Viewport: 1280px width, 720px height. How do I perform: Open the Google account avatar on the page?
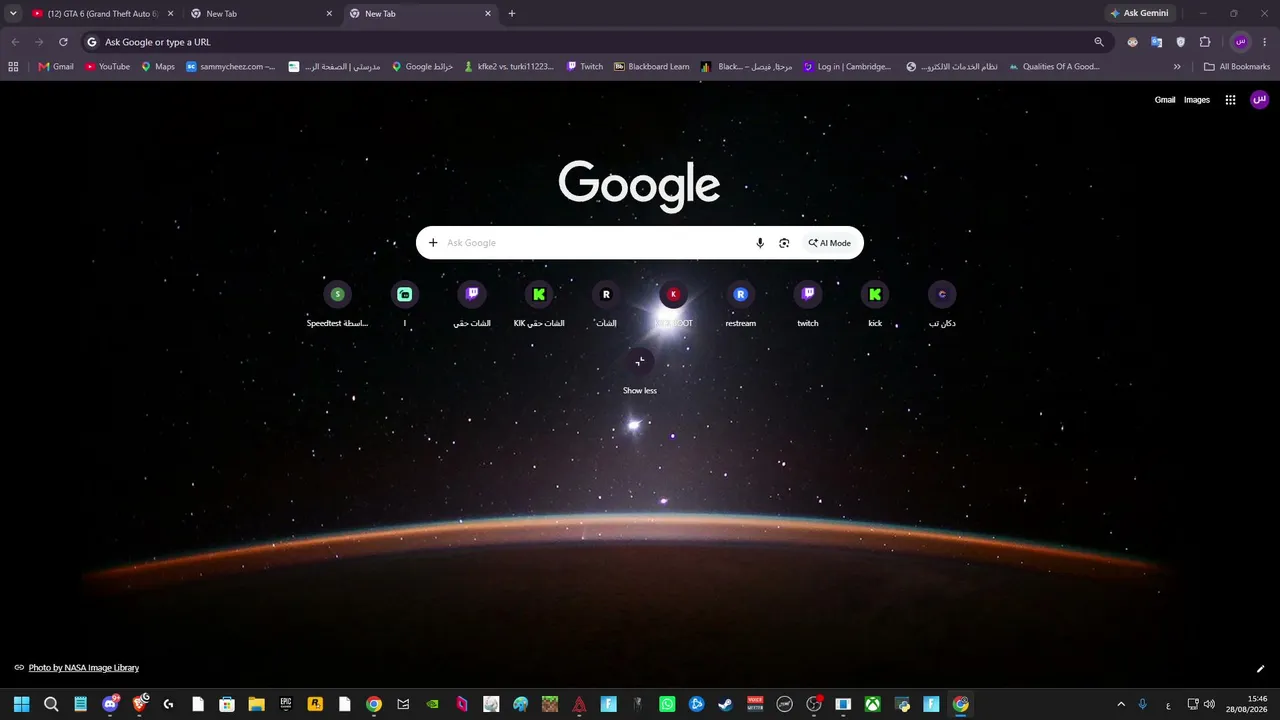[1260, 100]
